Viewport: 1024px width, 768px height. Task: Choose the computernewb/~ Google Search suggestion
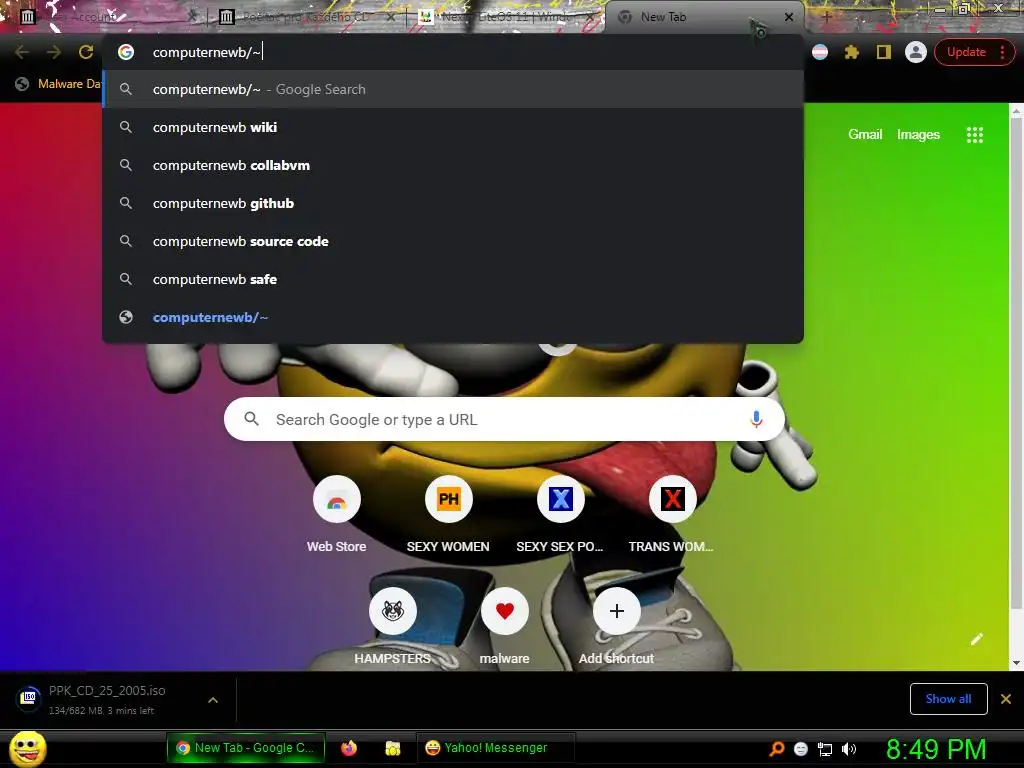(453, 89)
